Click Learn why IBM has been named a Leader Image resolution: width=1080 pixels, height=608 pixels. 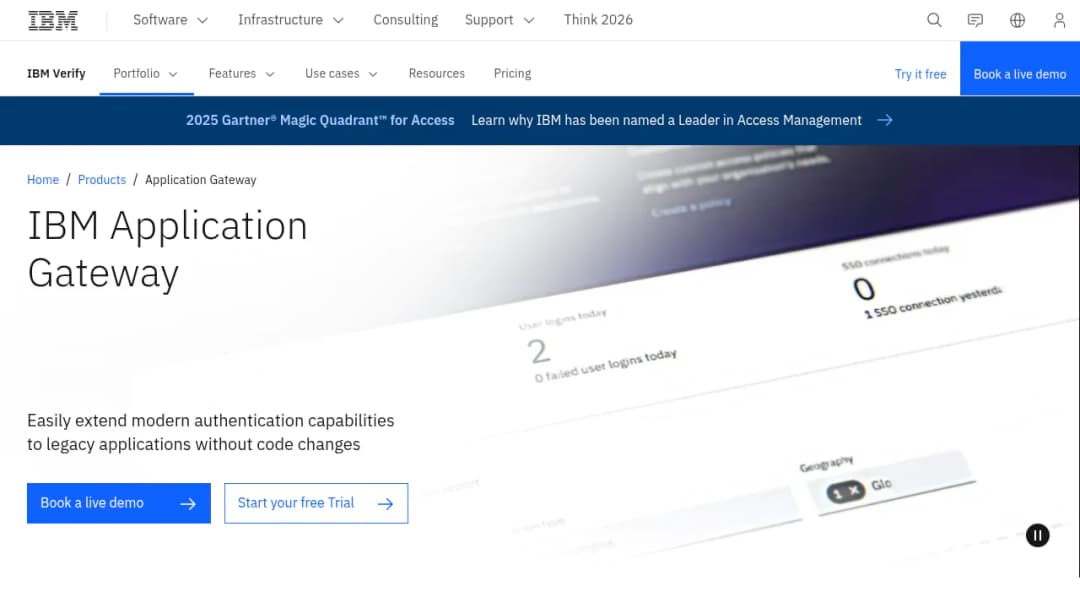pos(666,120)
